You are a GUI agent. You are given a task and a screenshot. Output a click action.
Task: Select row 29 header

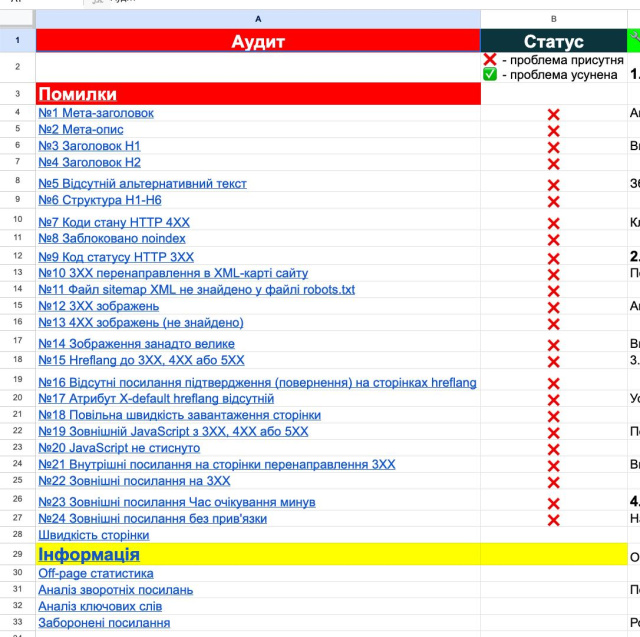tap(18, 554)
